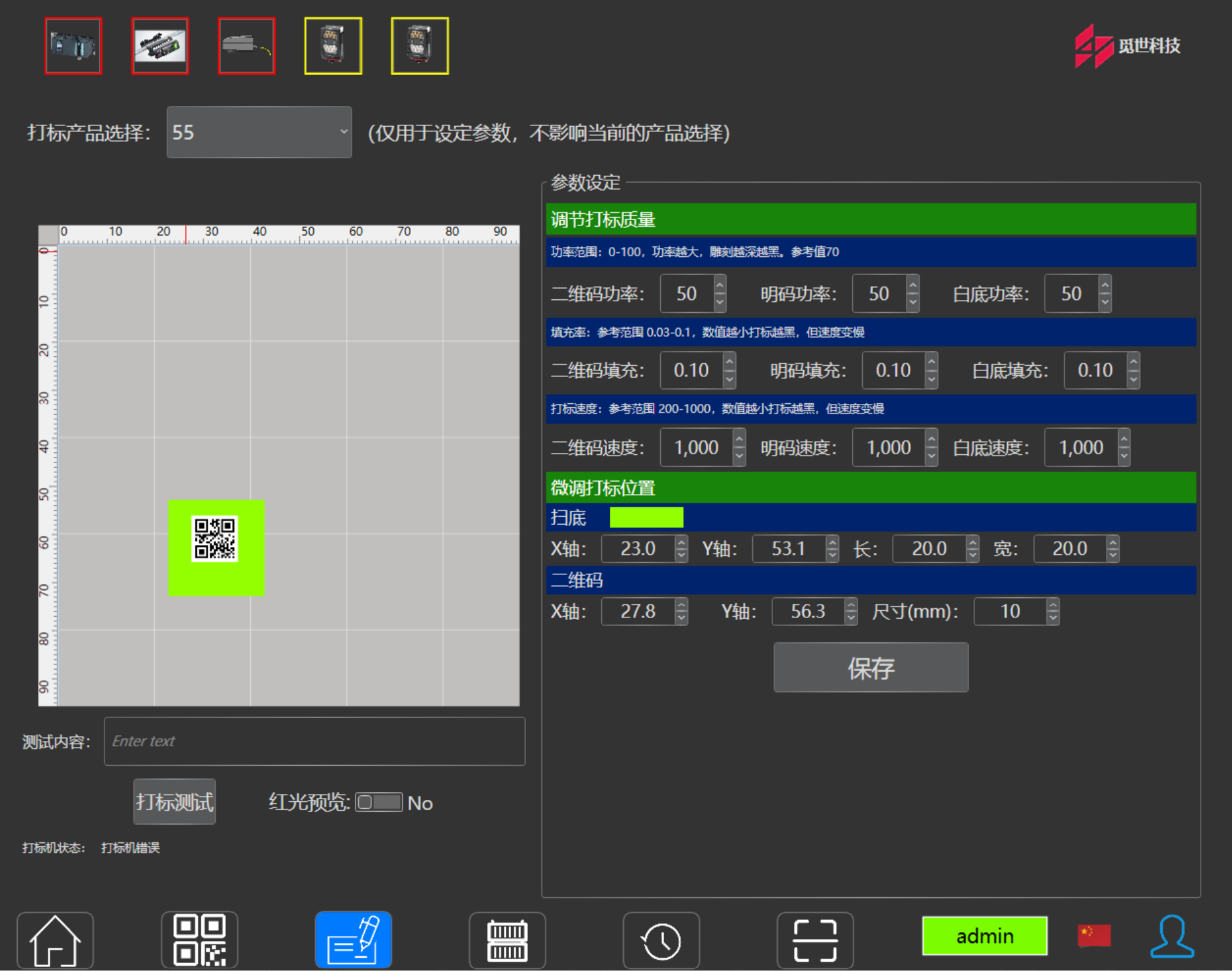
Task: Click the 保存 save button
Action: click(x=871, y=667)
